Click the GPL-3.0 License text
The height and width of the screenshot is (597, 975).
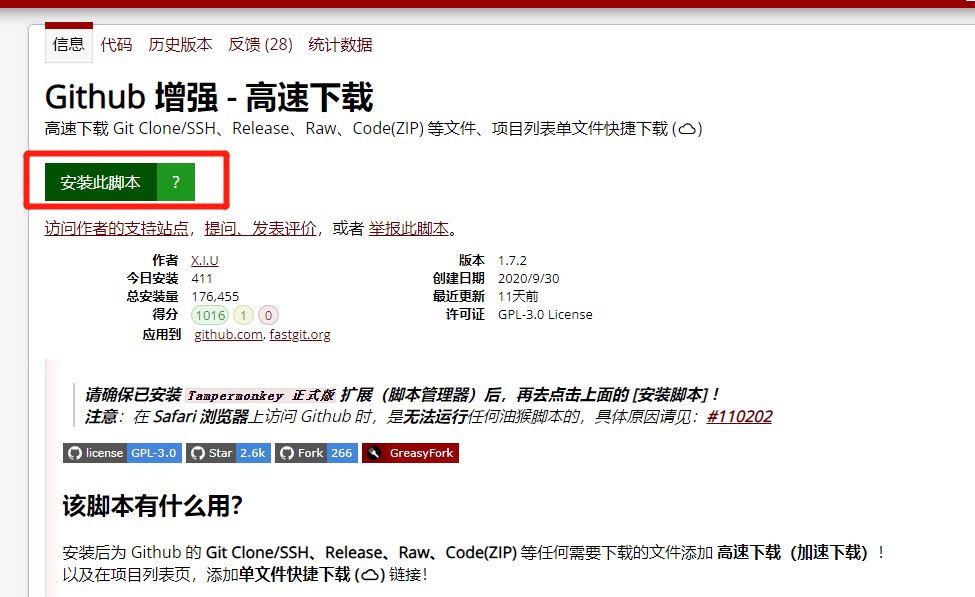pos(545,315)
